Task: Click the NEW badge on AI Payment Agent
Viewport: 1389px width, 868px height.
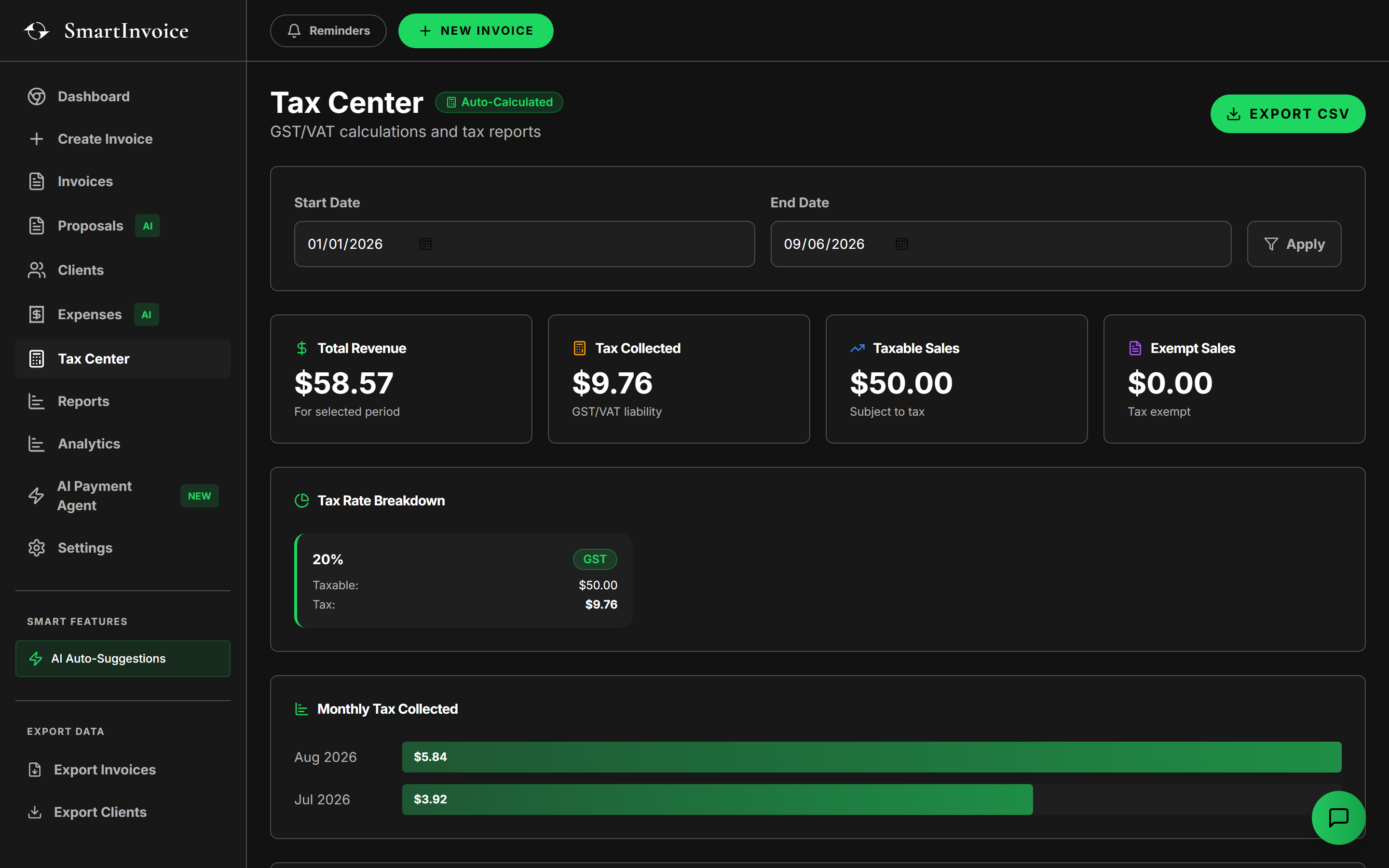Action: tap(200, 496)
